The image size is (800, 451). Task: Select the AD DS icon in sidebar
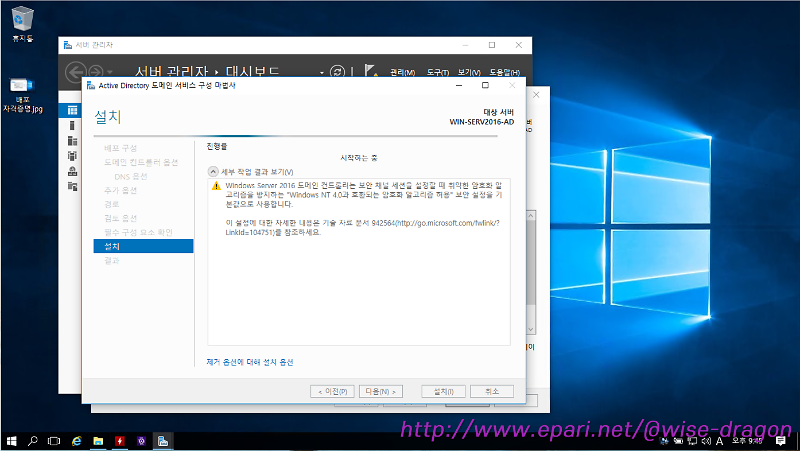(72, 156)
